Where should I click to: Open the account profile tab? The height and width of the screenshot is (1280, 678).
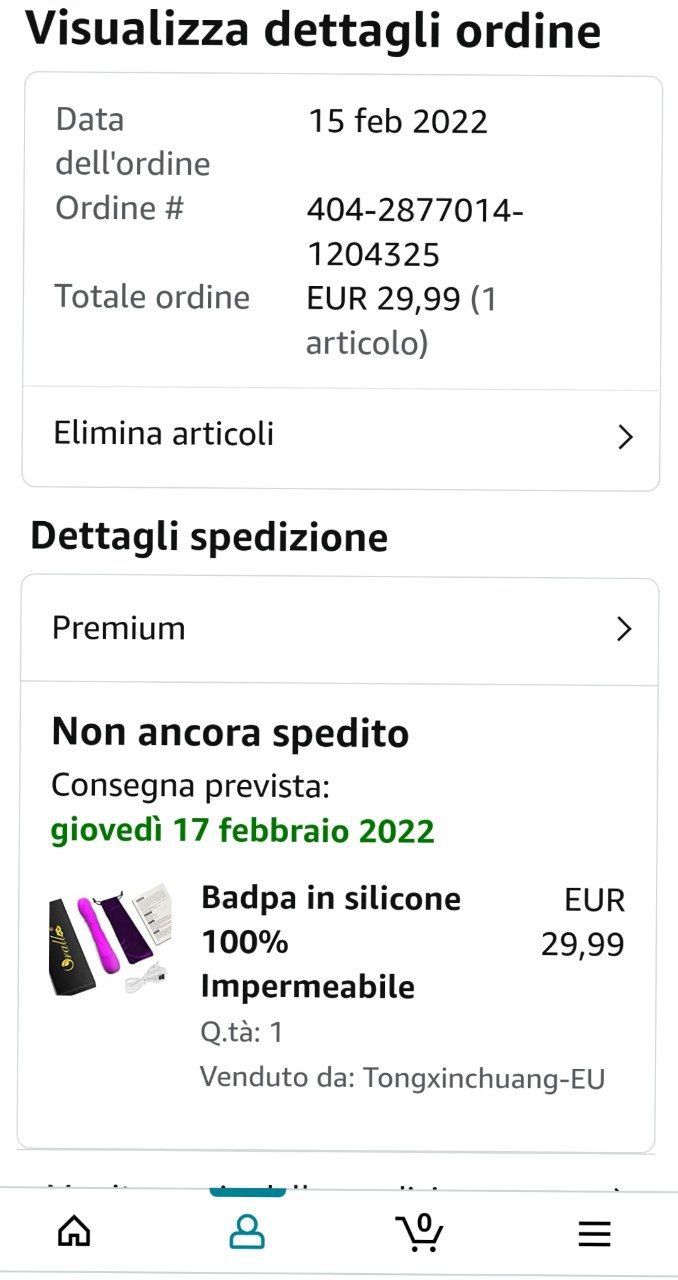pyautogui.click(x=247, y=1232)
